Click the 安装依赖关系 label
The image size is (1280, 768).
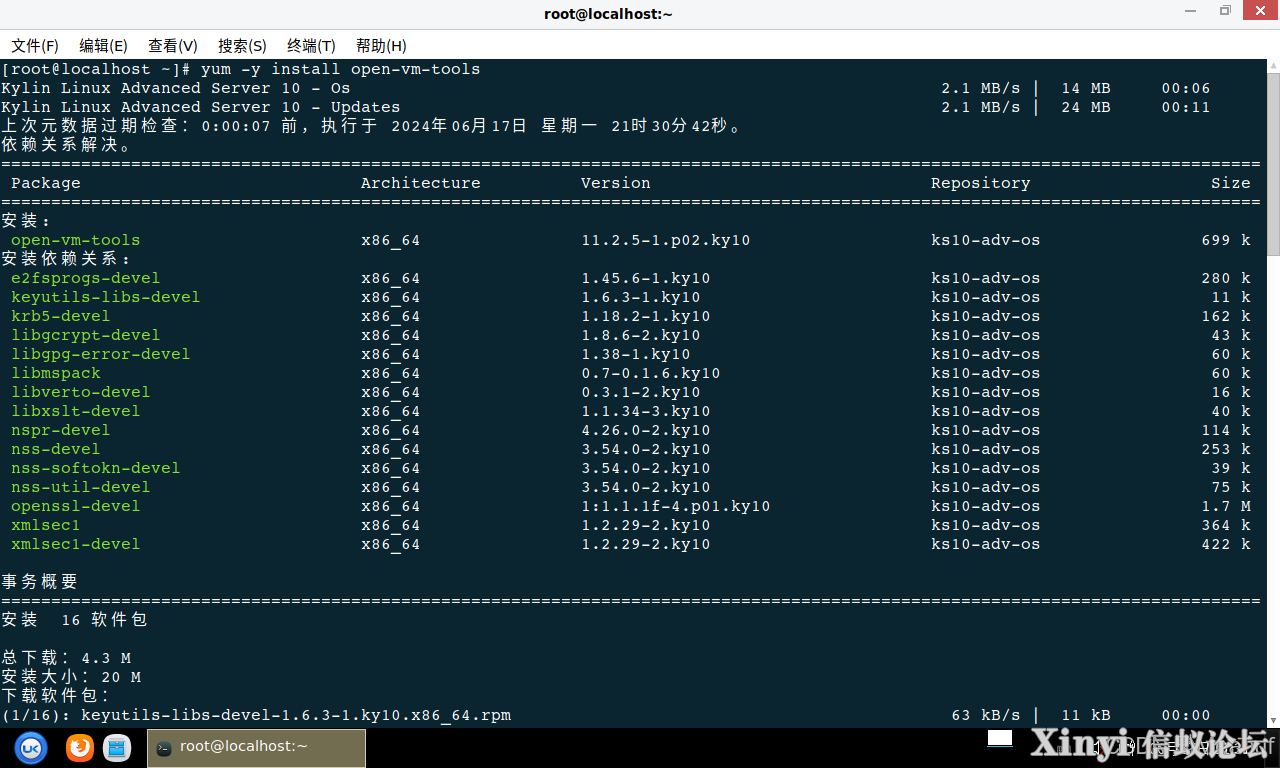tap(66, 259)
